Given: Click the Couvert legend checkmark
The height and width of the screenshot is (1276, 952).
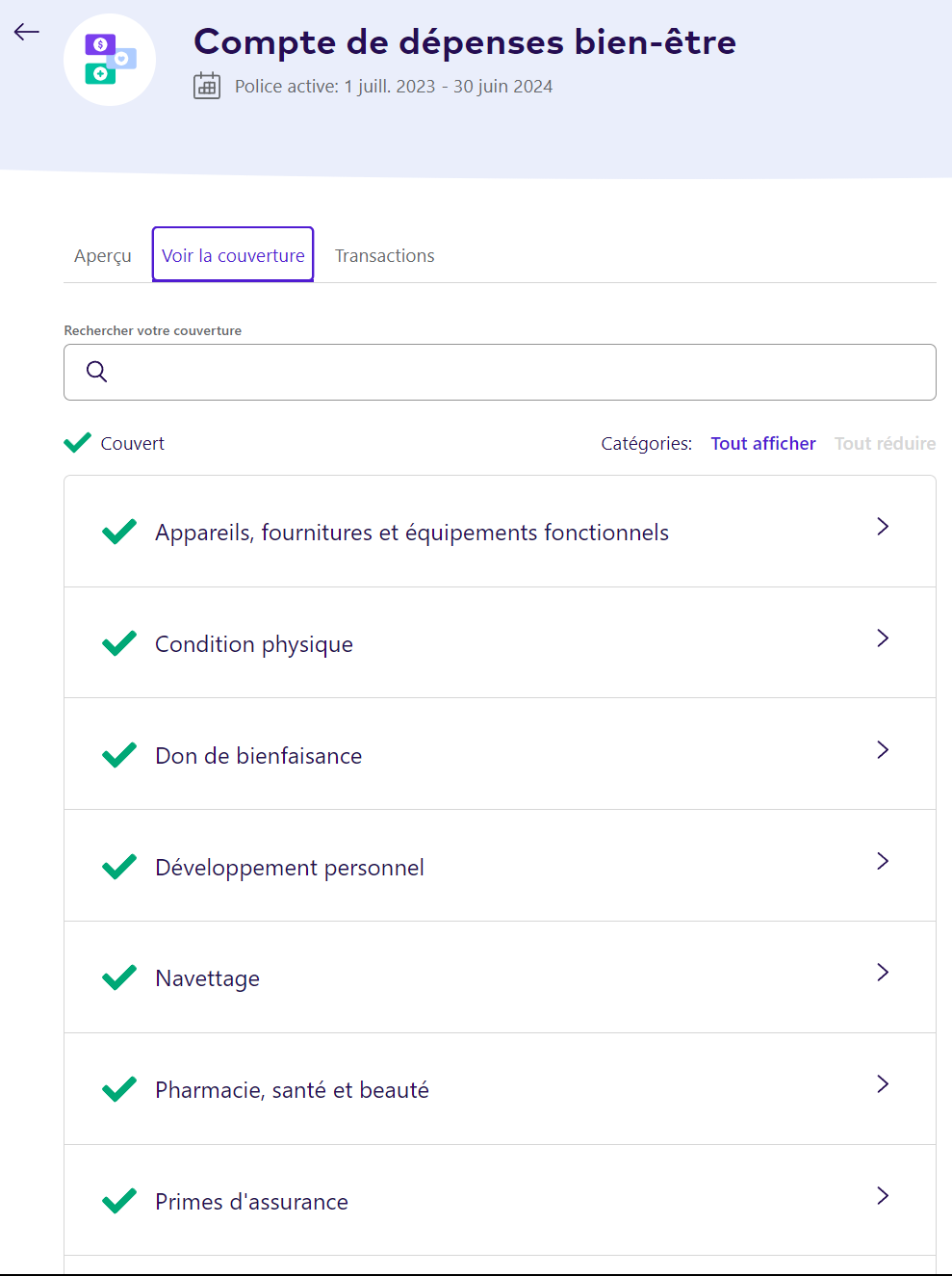Looking at the screenshot, I should click(x=77, y=443).
